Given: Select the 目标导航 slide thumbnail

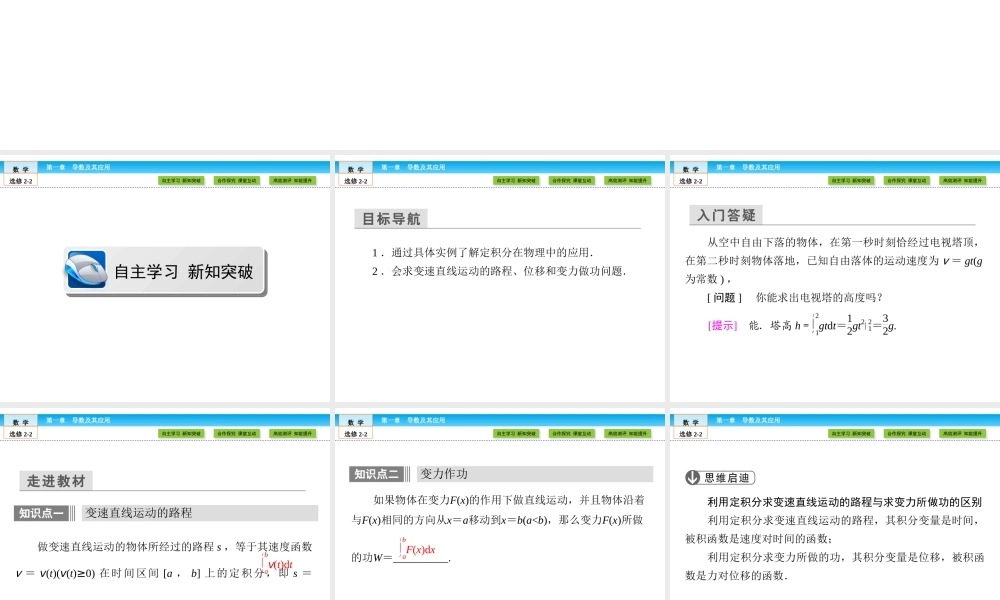Looking at the screenshot, I should pyautogui.click(x=500, y=278).
